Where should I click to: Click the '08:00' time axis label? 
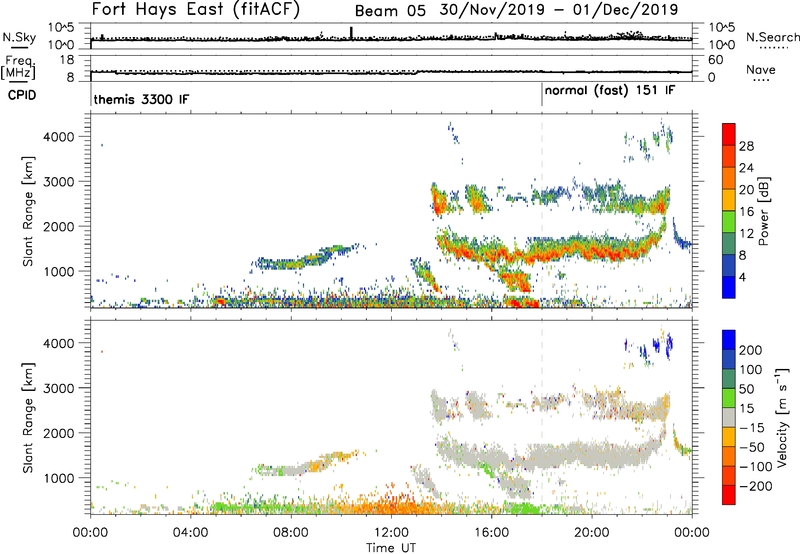coord(291,533)
